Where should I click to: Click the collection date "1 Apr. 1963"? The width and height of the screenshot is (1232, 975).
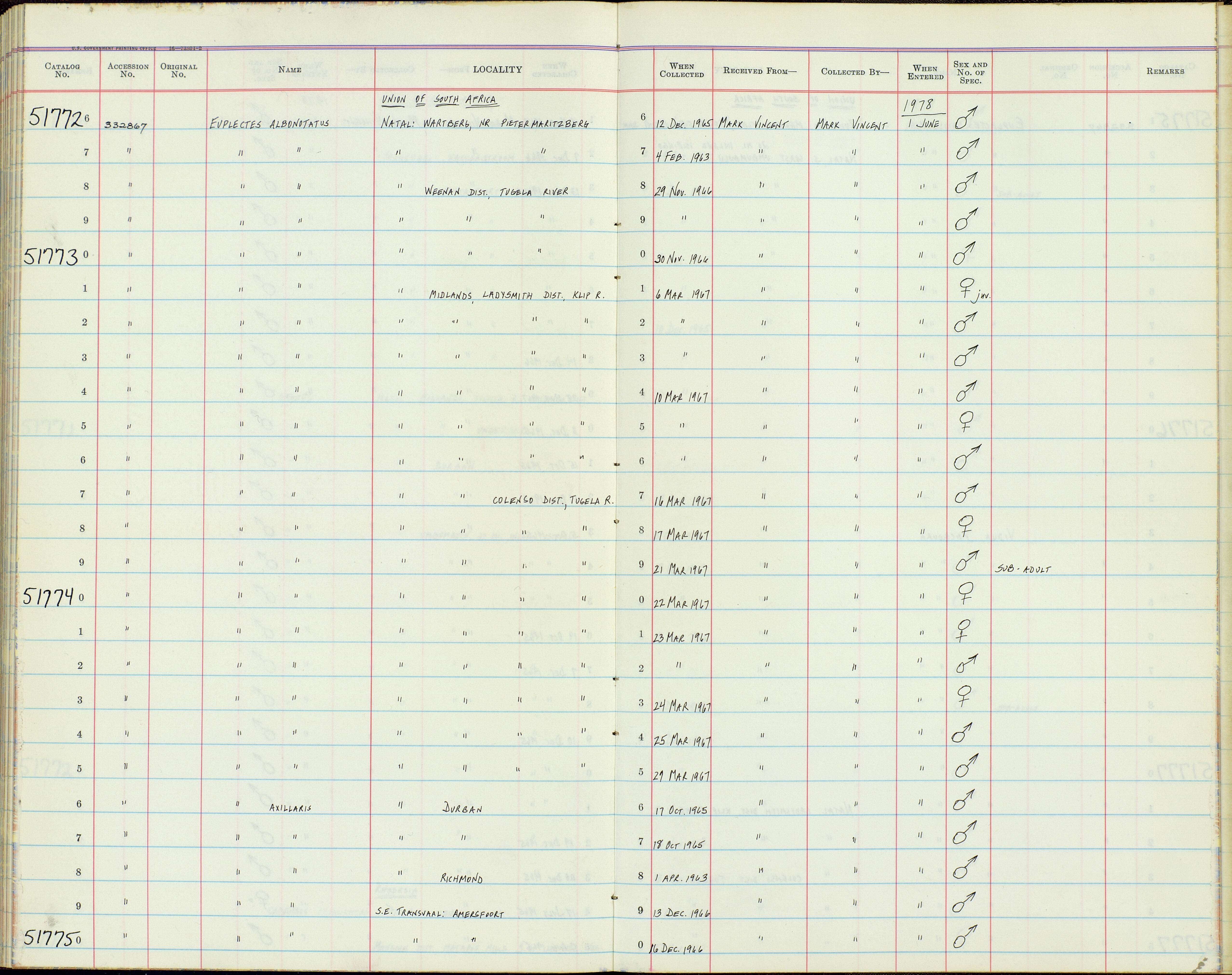coord(681,878)
